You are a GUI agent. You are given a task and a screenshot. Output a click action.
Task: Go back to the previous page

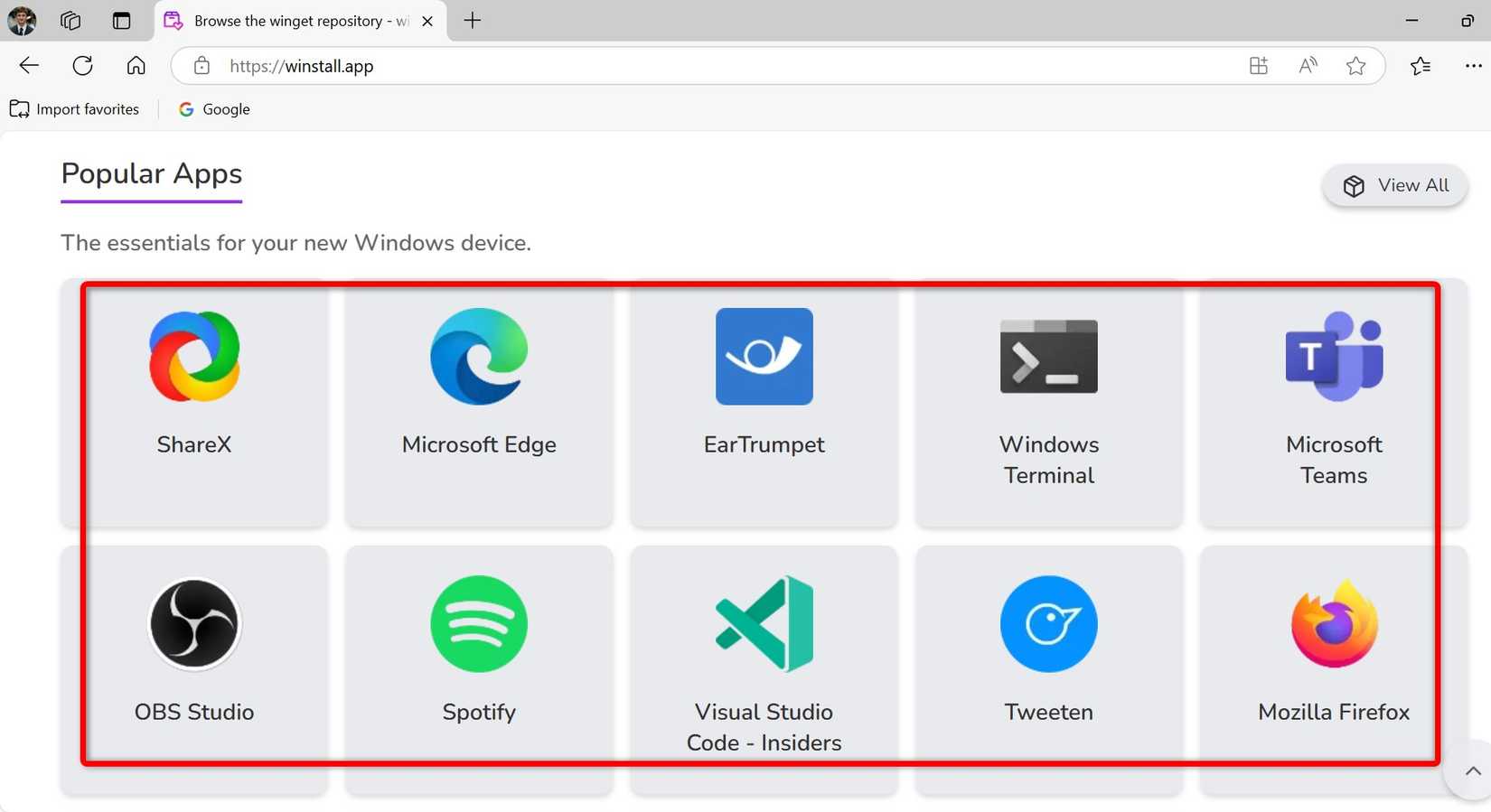(29, 65)
